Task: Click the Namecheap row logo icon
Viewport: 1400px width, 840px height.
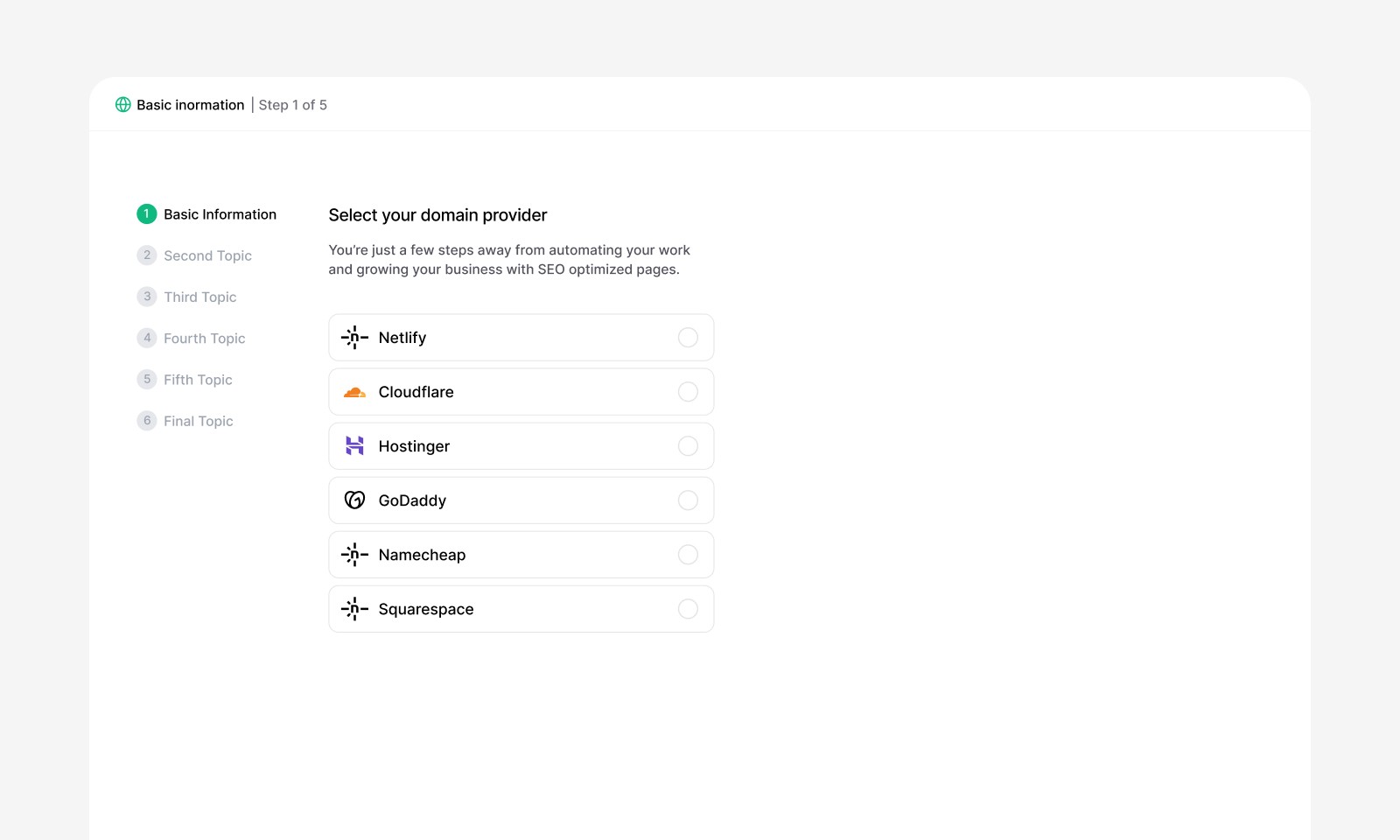Action: pyautogui.click(x=354, y=555)
